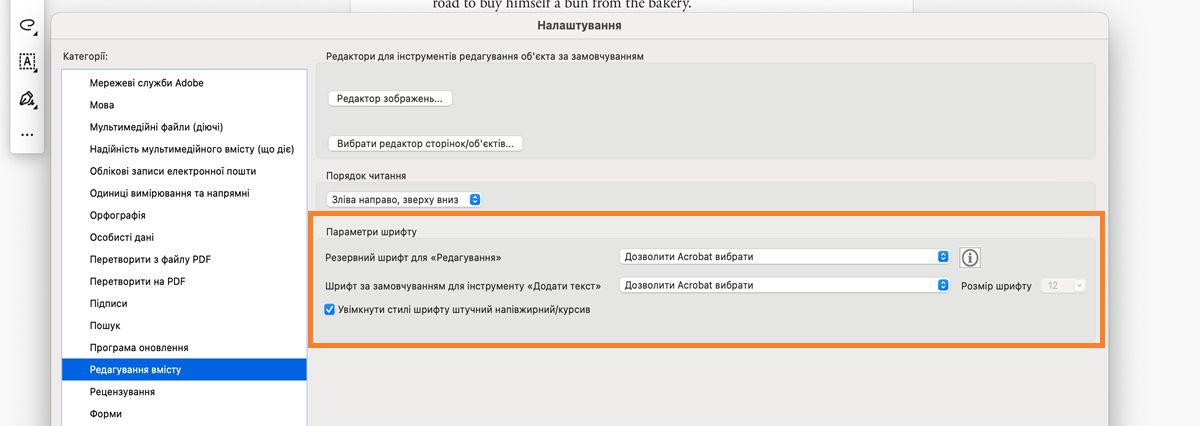The height and width of the screenshot is (426, 1200).
Task: Select the "Мова" category
Action: [x=102, y=105]
